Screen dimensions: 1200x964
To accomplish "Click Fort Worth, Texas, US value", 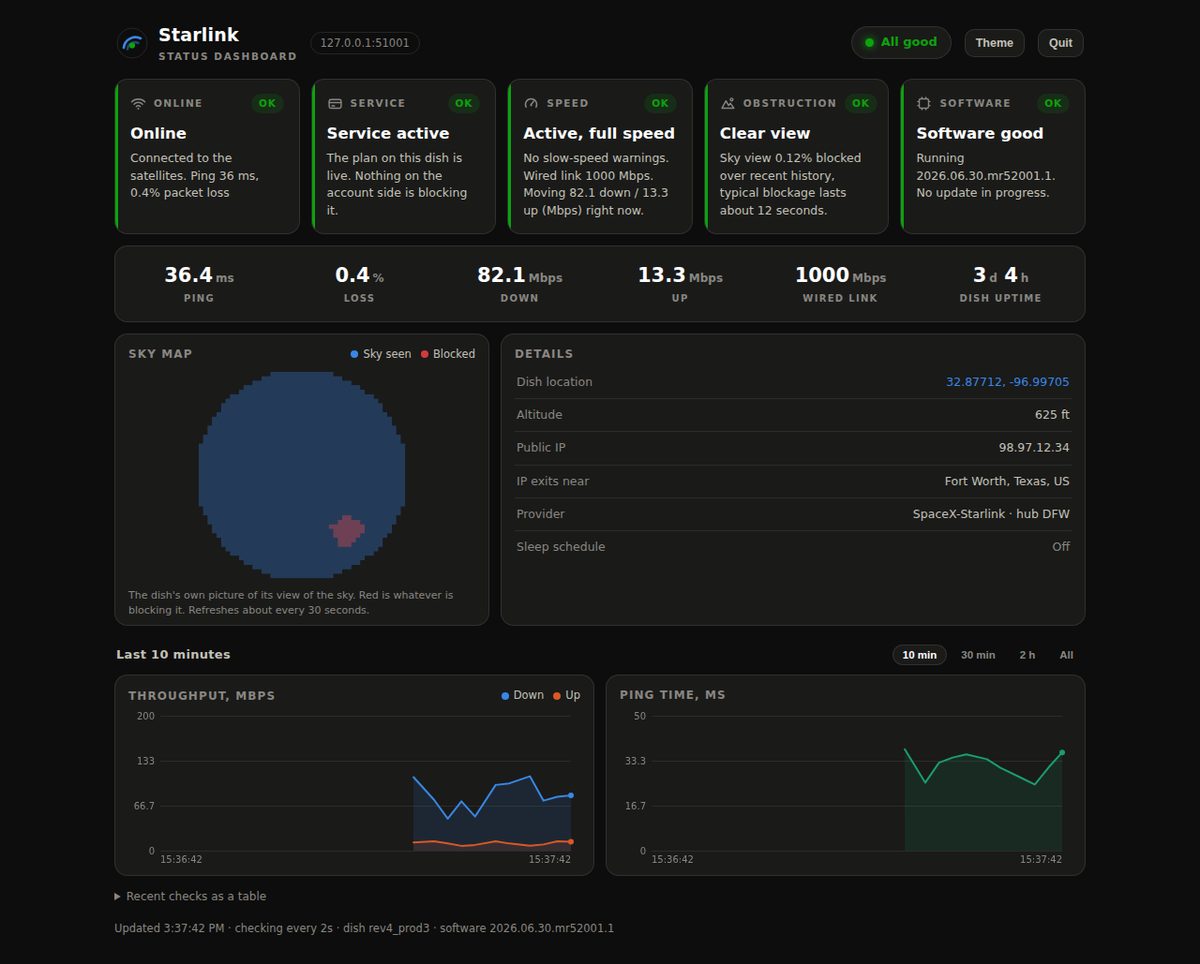I will click(1007, 481).
